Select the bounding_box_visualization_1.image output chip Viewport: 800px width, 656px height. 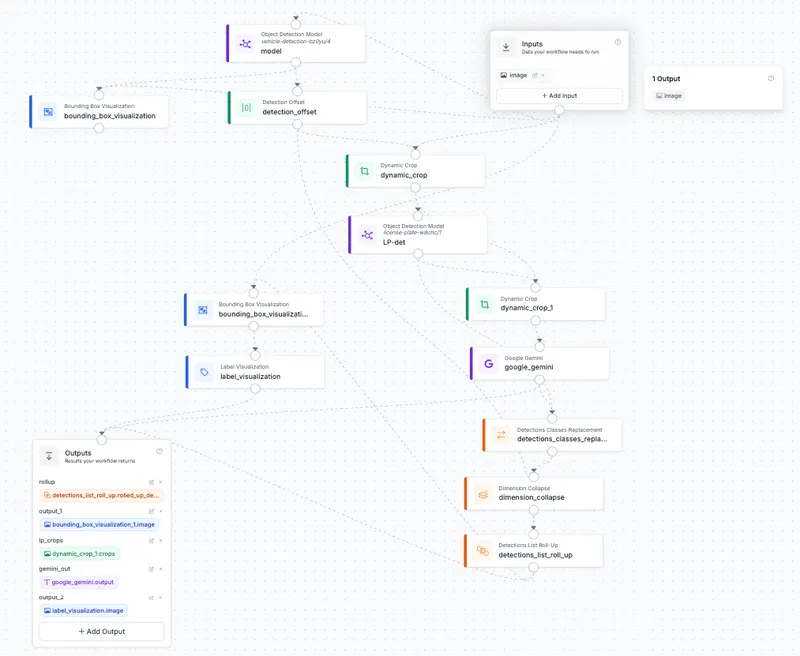[x=99, y=524]
